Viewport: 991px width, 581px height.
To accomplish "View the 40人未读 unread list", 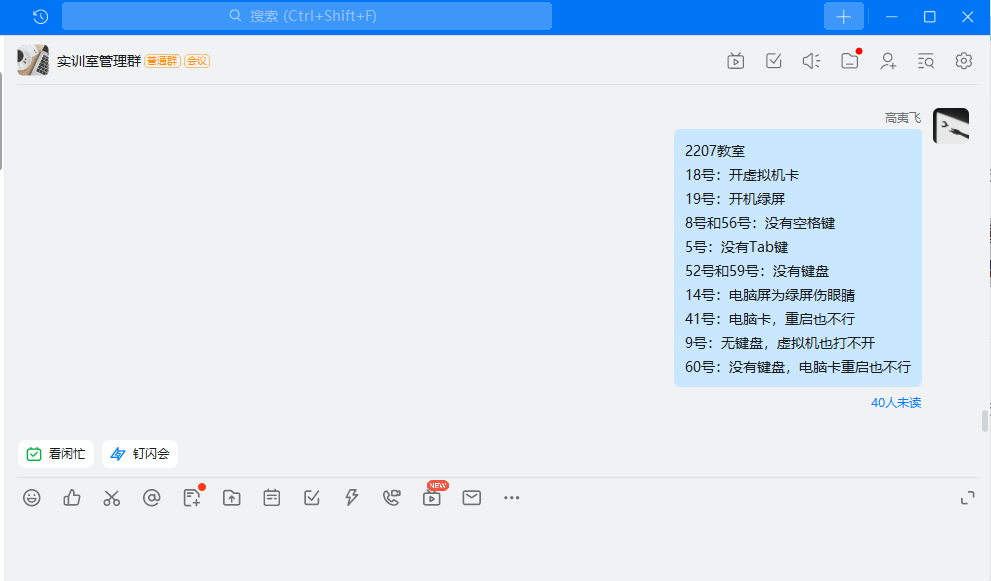I will pos(896,403).
